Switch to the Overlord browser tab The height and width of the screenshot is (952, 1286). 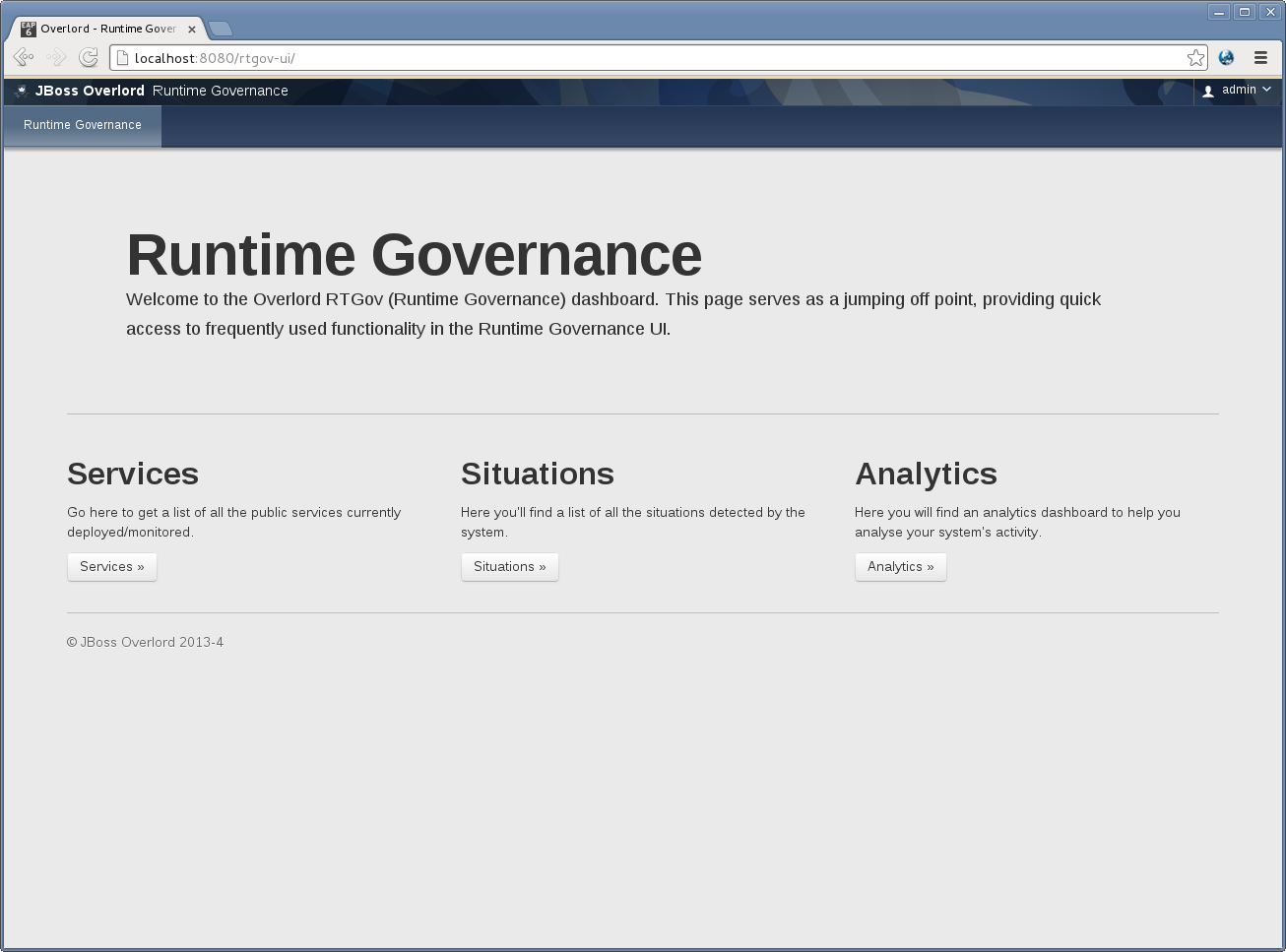coord(108,29)
